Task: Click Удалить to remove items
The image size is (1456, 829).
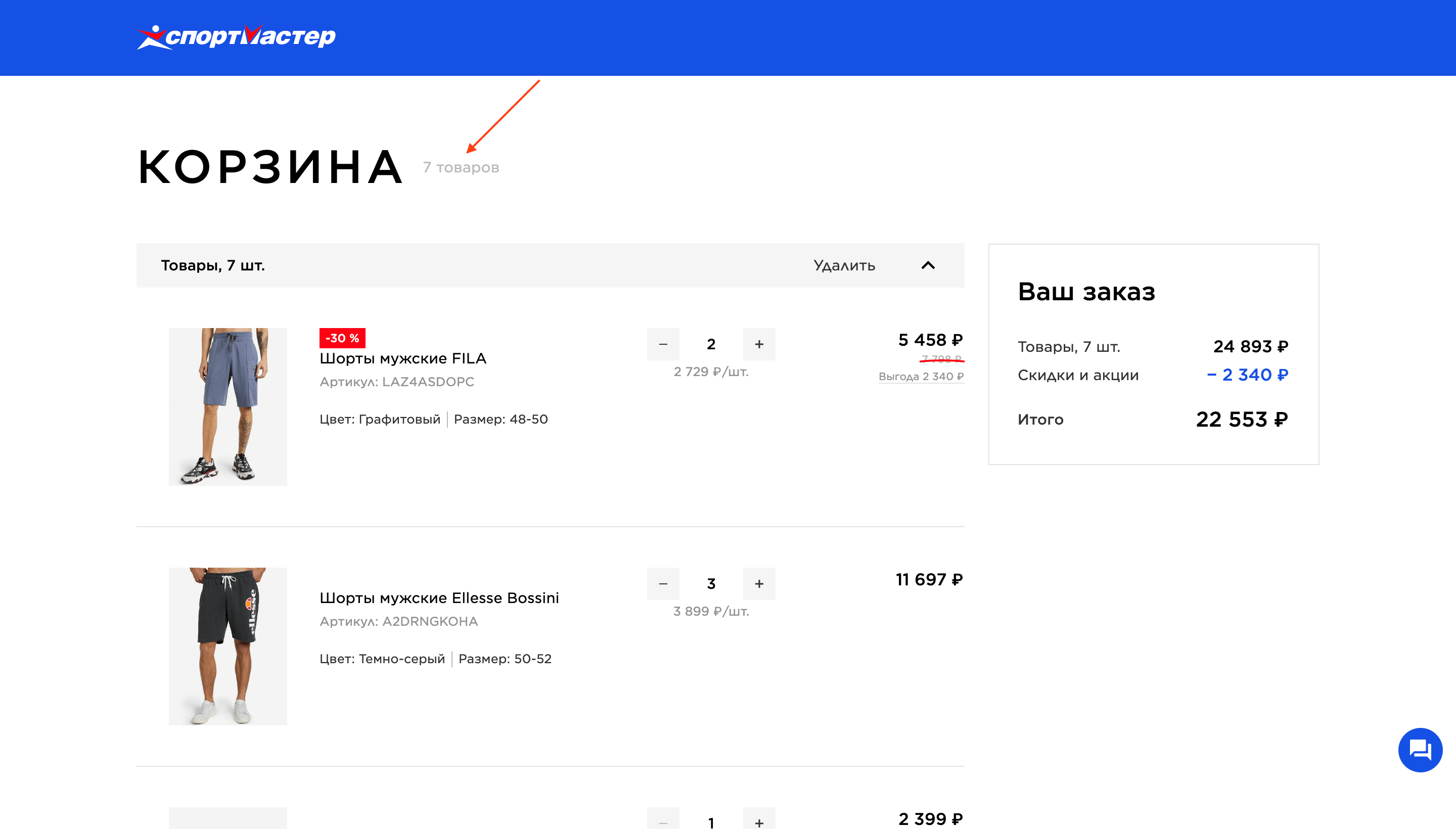Action: point(844,265)
